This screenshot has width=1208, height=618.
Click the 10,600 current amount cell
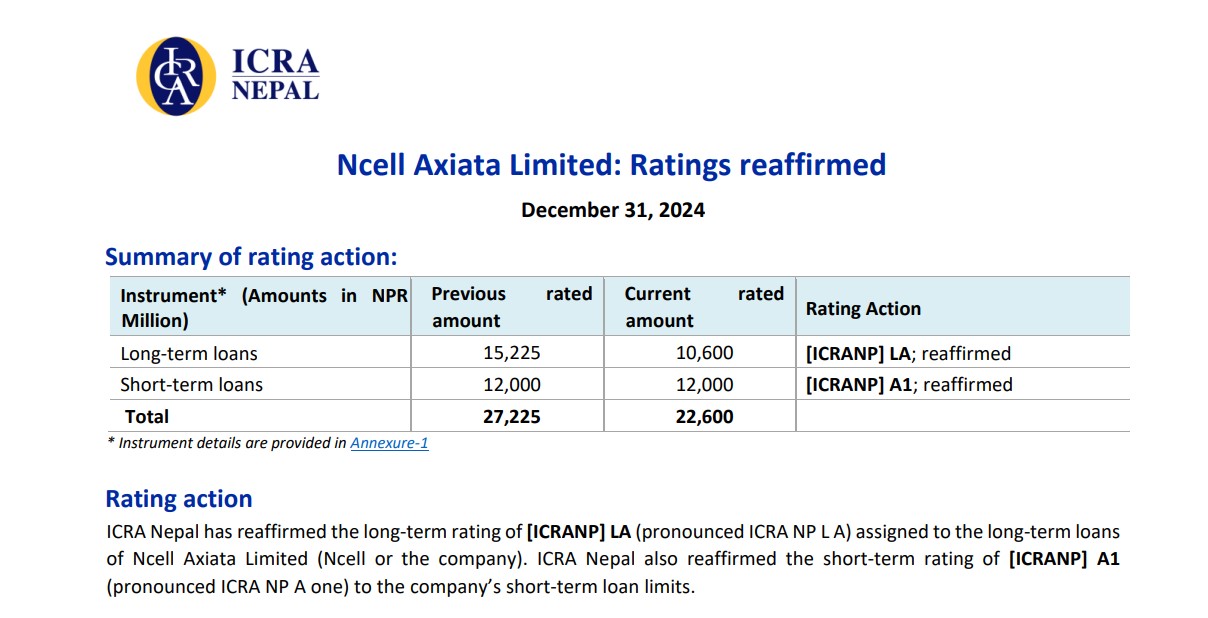(704, 353)
